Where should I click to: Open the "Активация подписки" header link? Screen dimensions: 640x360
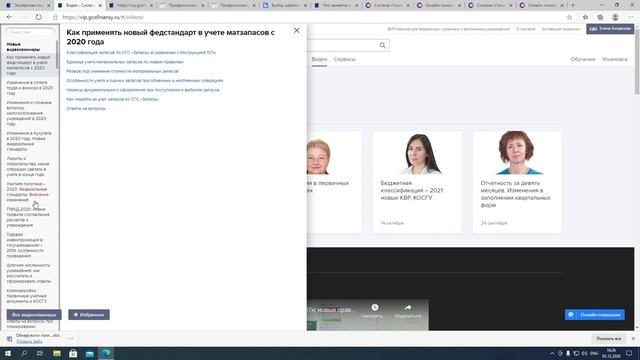(560, 29)
